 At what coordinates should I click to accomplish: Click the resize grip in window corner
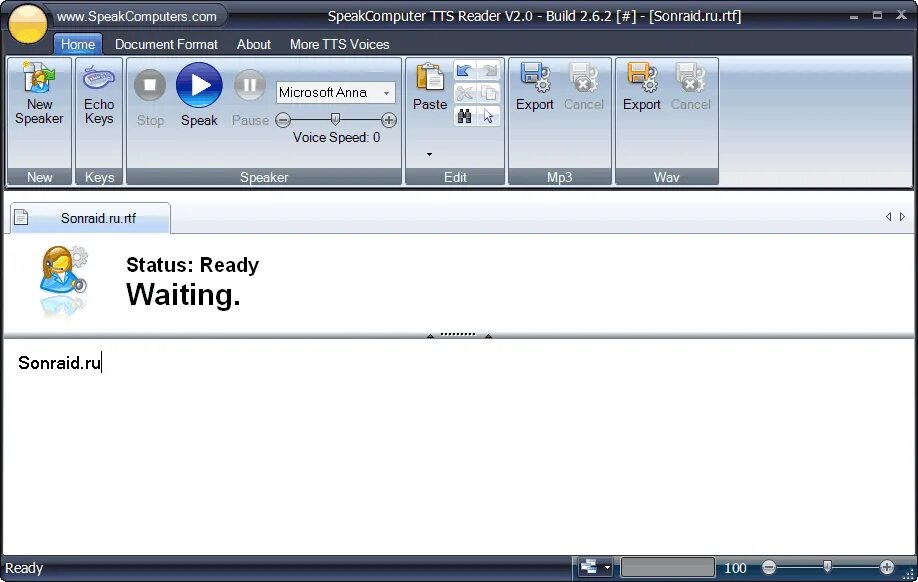pos(909,574)
